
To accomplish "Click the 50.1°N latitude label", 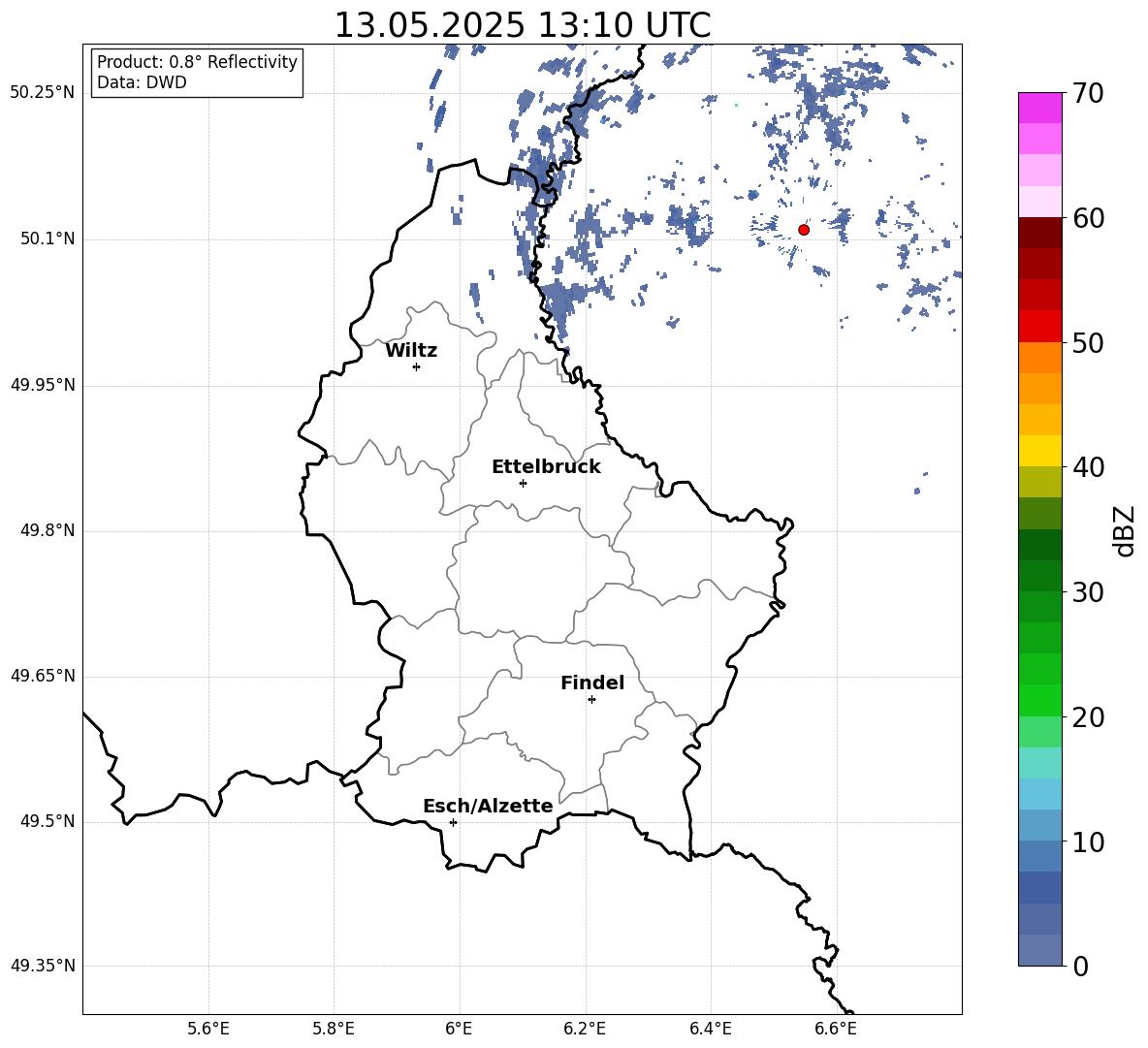I will [x=48, y=239].
